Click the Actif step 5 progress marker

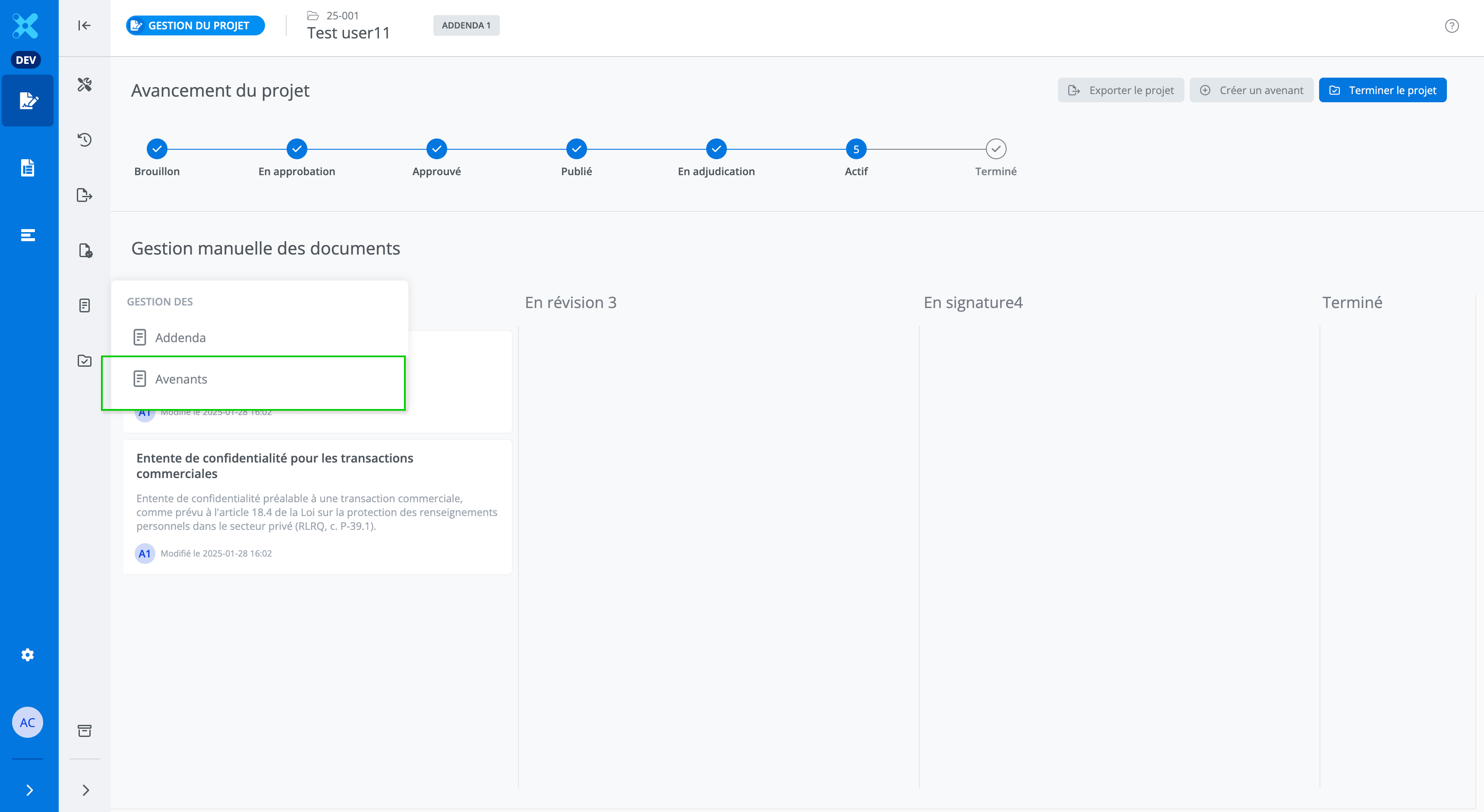point(856,149)
